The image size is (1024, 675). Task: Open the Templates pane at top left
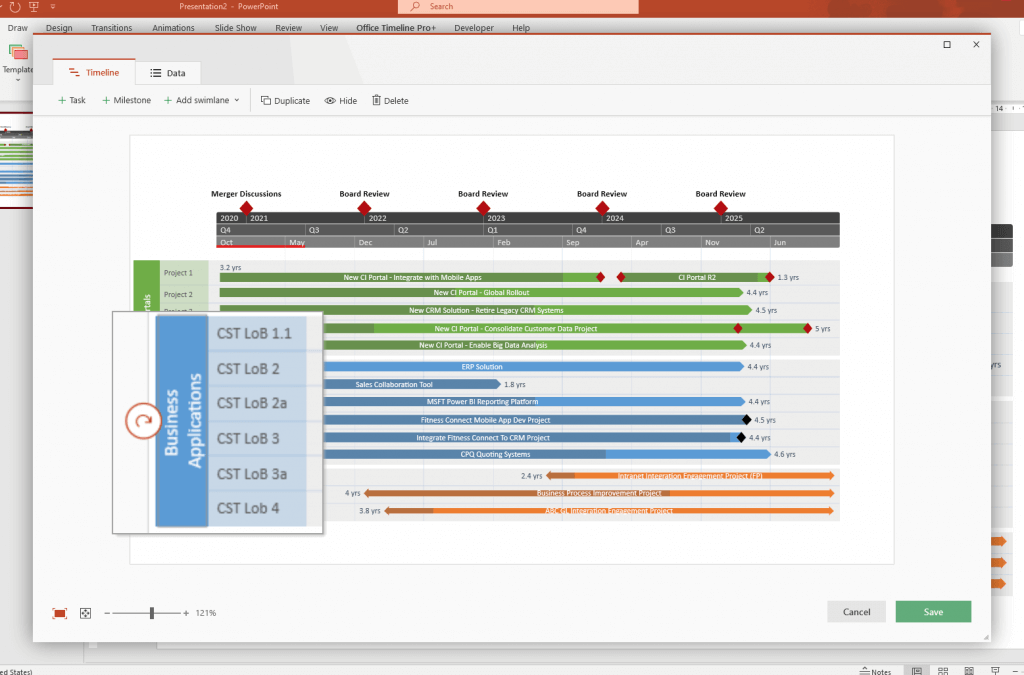(x=17, y=60)
